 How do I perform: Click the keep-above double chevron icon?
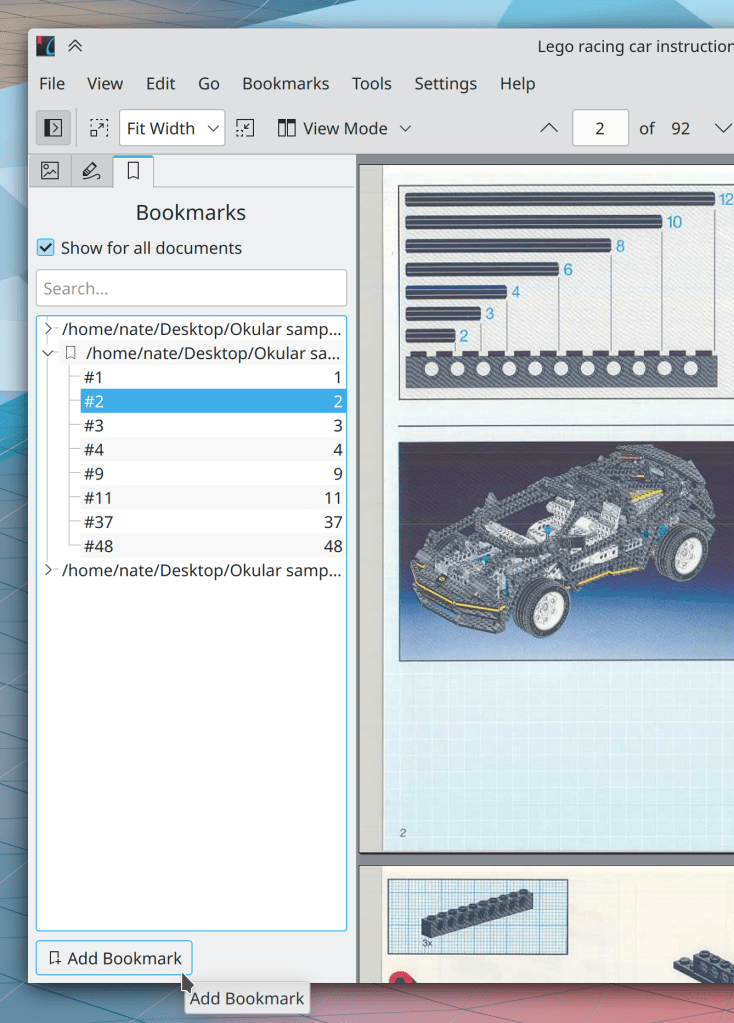pyautogui.click(x=75, y=46)
